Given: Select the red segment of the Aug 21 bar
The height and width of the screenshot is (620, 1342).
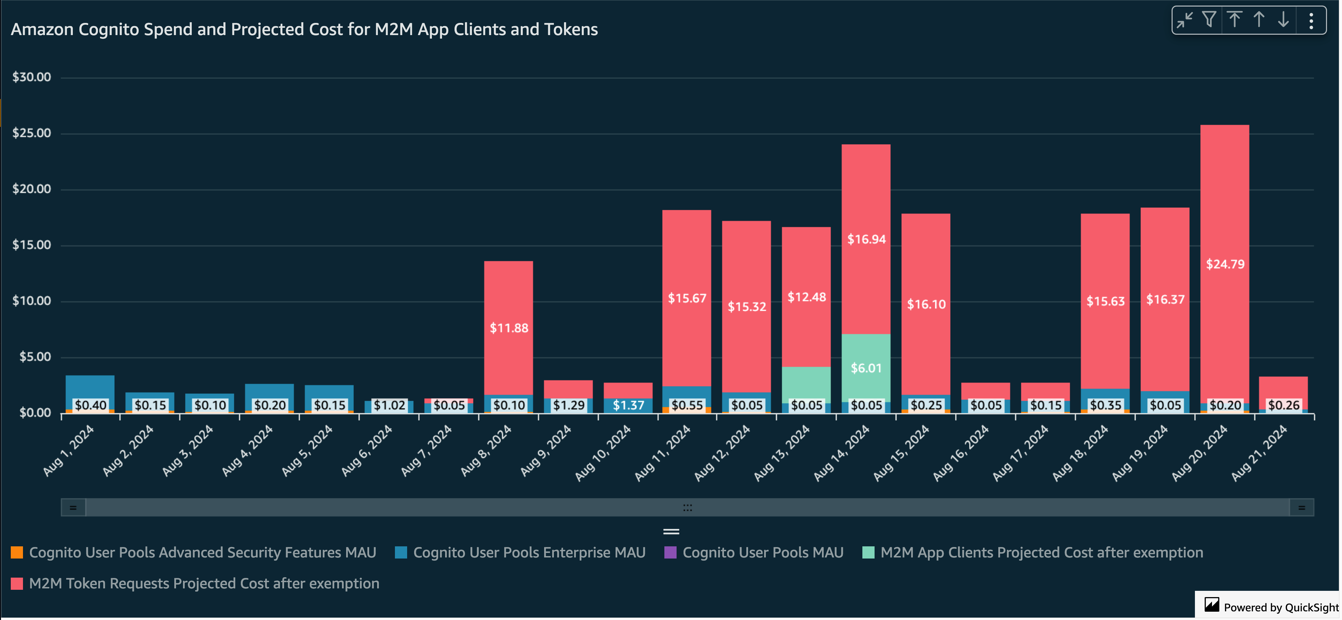Looking at the screenshot, I should click(1284, 387).
